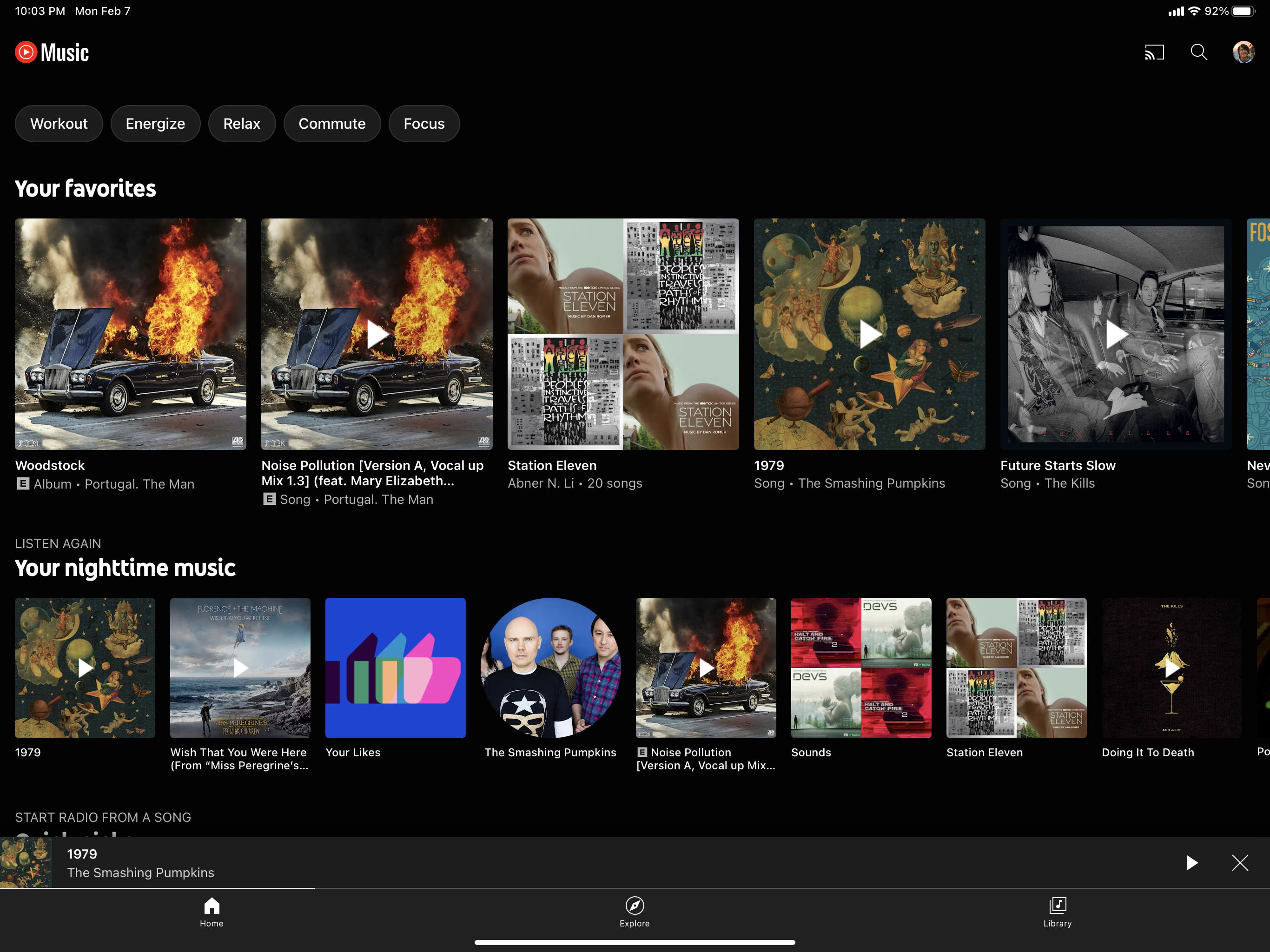Play 1979 from Your favorites
The height and width of the screenshot is (952, 1270).
pos(869,334)
